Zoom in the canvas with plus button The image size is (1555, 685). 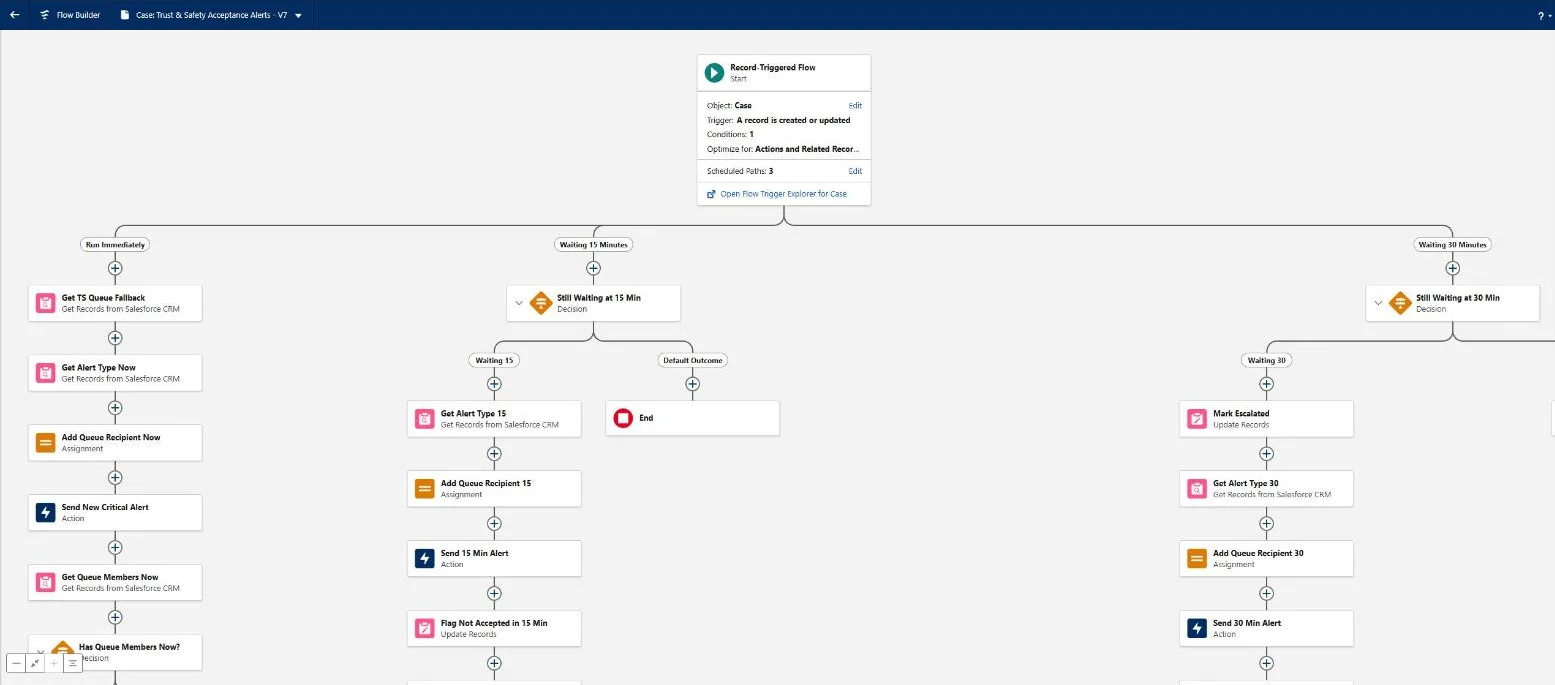point(54,663)
